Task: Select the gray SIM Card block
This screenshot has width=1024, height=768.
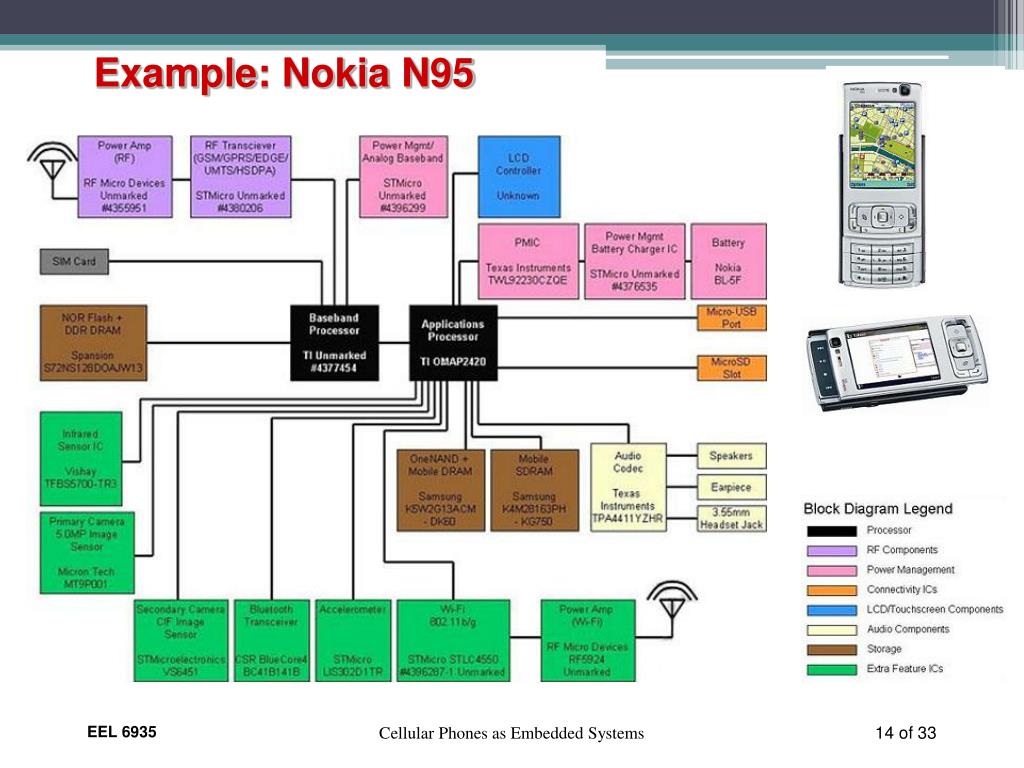Action: tap(74, 261)
